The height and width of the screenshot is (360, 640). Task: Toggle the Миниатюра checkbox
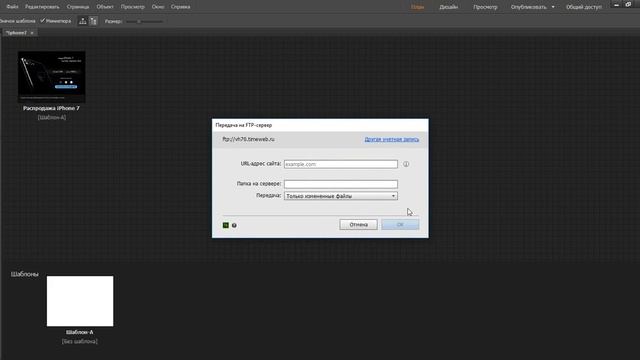[42, 21]
